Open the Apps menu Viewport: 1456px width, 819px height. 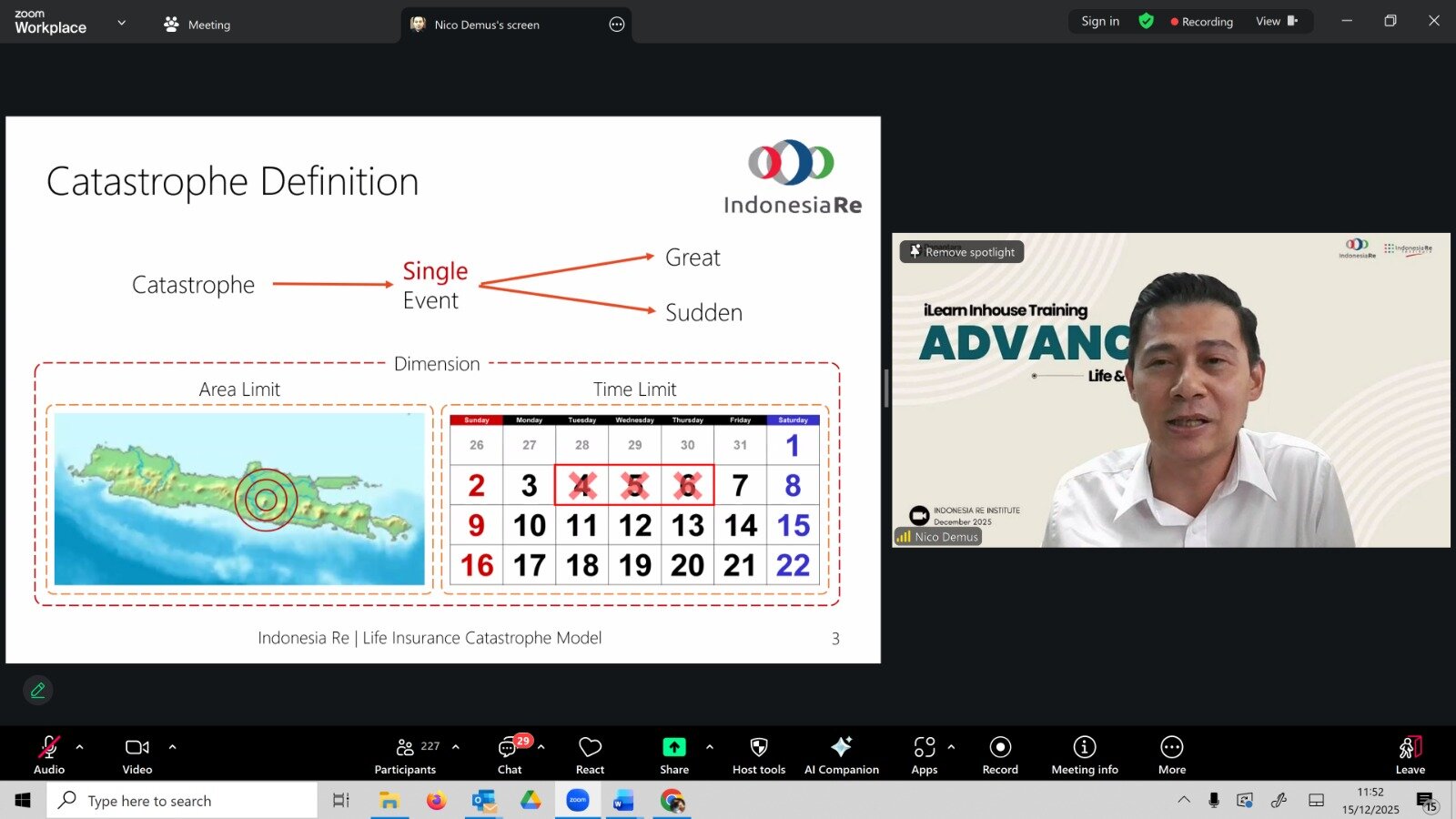(x=924, y=754)
